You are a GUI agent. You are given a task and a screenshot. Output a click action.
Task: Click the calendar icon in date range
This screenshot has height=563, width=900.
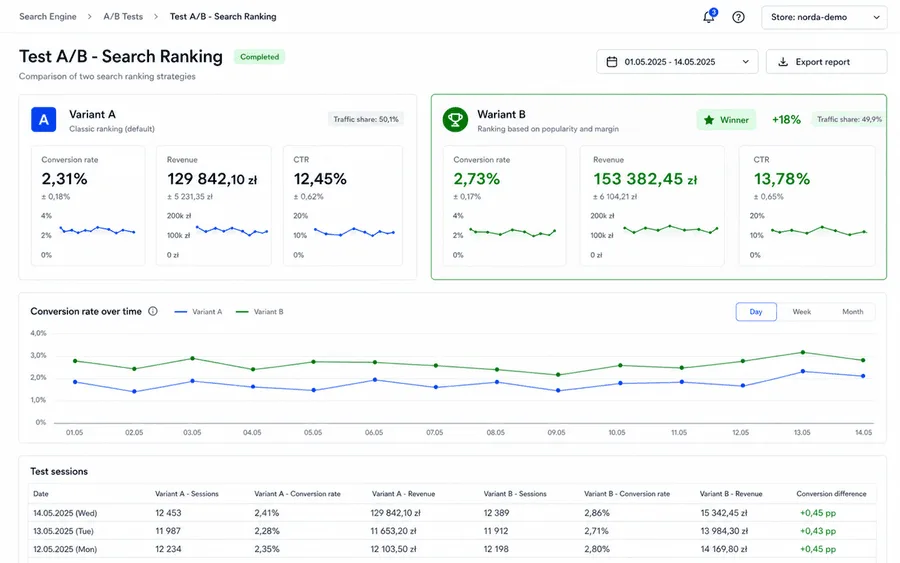click(612, 61)
